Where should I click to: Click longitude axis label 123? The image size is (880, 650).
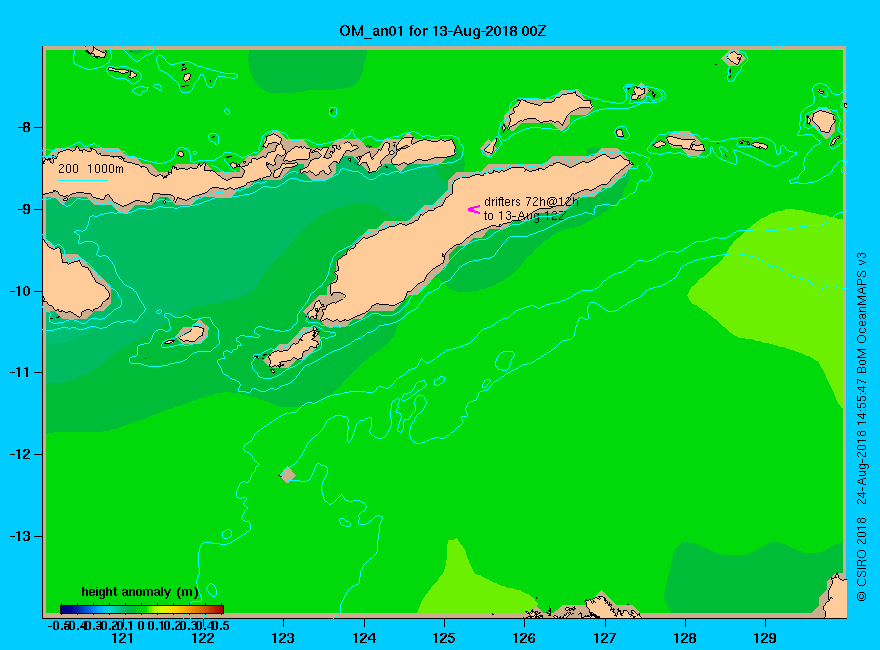(283, 638)
